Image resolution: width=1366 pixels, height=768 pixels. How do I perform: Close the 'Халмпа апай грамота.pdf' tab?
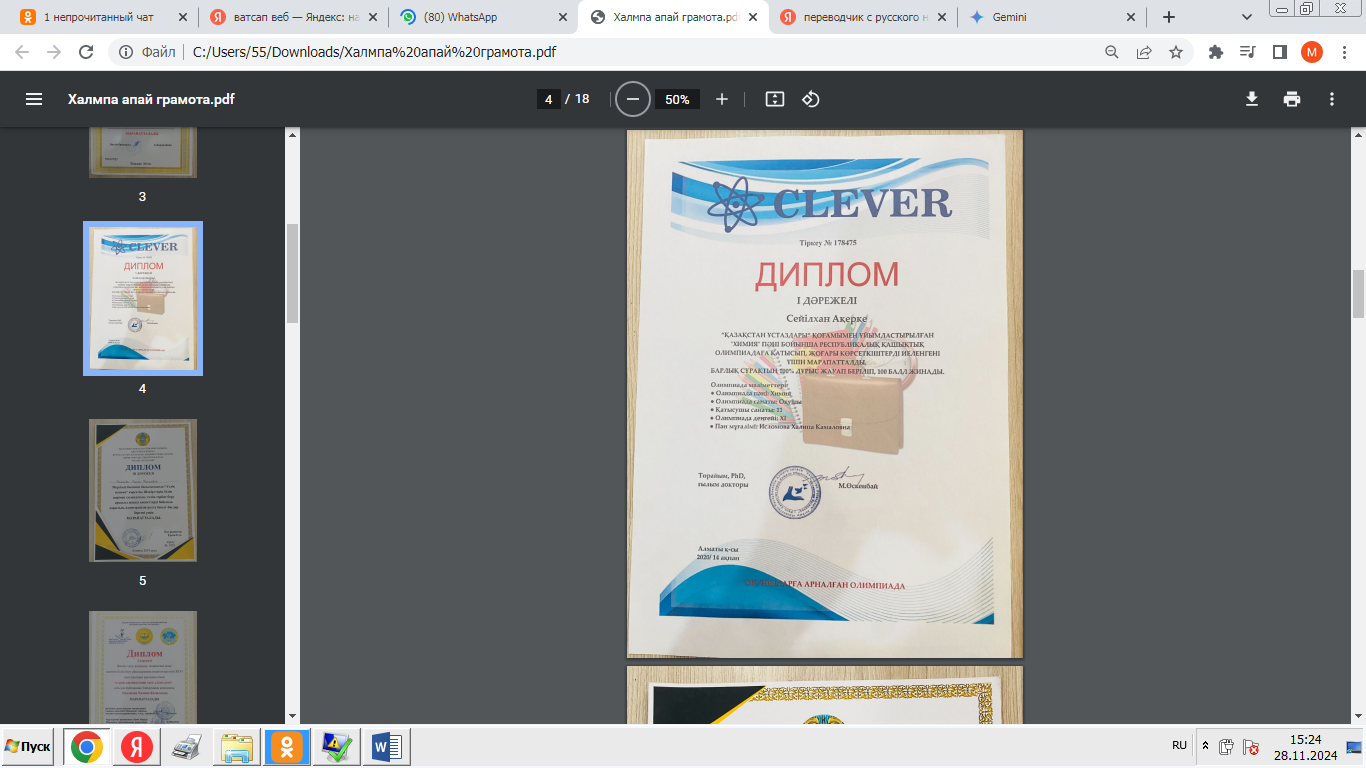pos(751,17)
